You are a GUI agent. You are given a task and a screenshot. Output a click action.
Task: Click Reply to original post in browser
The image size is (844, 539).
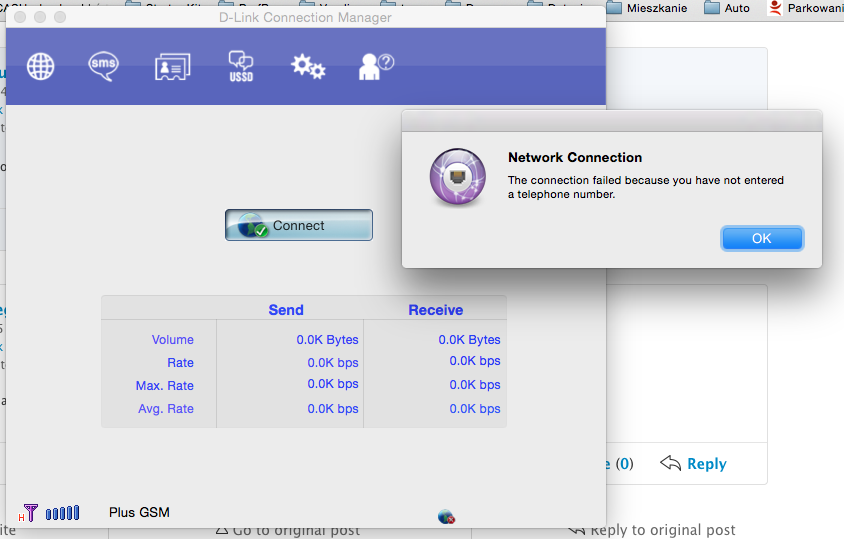[x=652, y=530]
